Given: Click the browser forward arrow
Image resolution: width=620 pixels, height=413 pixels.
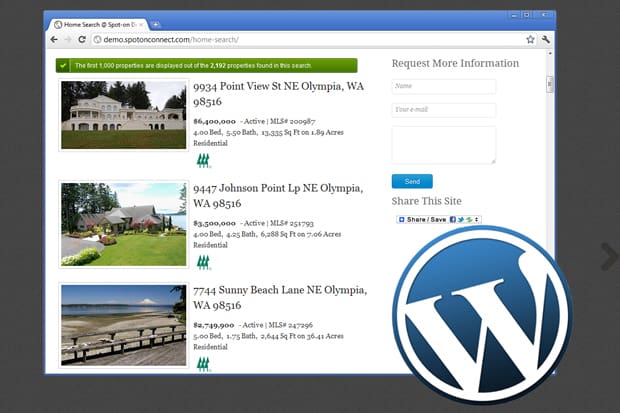Looking at the screenshot, I should pos(68,39).
